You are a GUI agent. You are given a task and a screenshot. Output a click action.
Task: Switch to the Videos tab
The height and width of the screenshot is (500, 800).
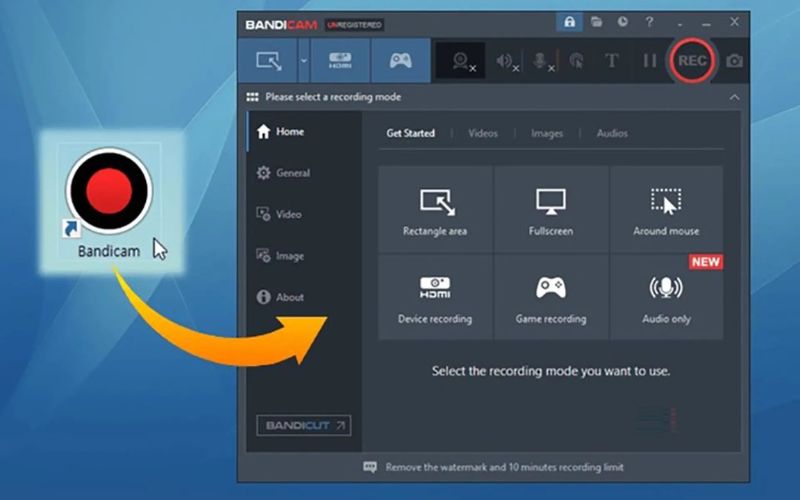pos(483,133)
